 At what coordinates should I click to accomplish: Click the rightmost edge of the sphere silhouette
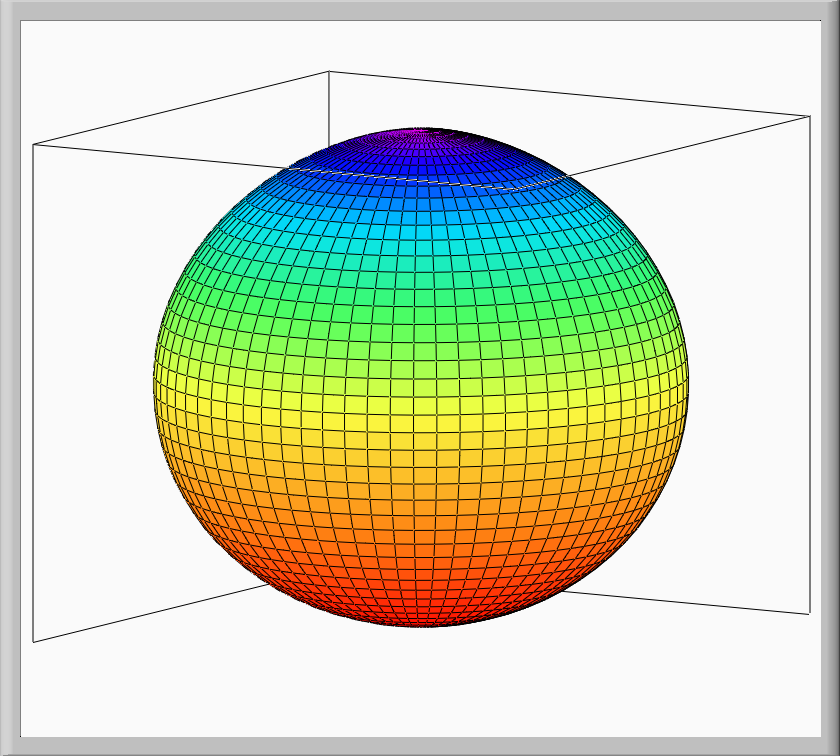coord(688,380)
